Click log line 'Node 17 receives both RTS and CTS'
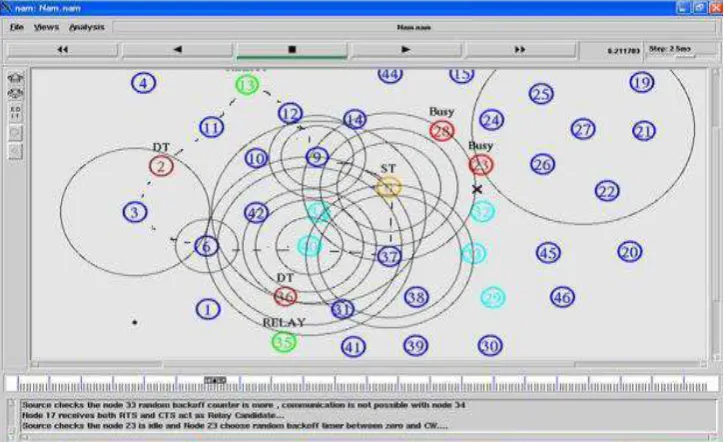This screenshot has width=727, height=442. (153, 416)
